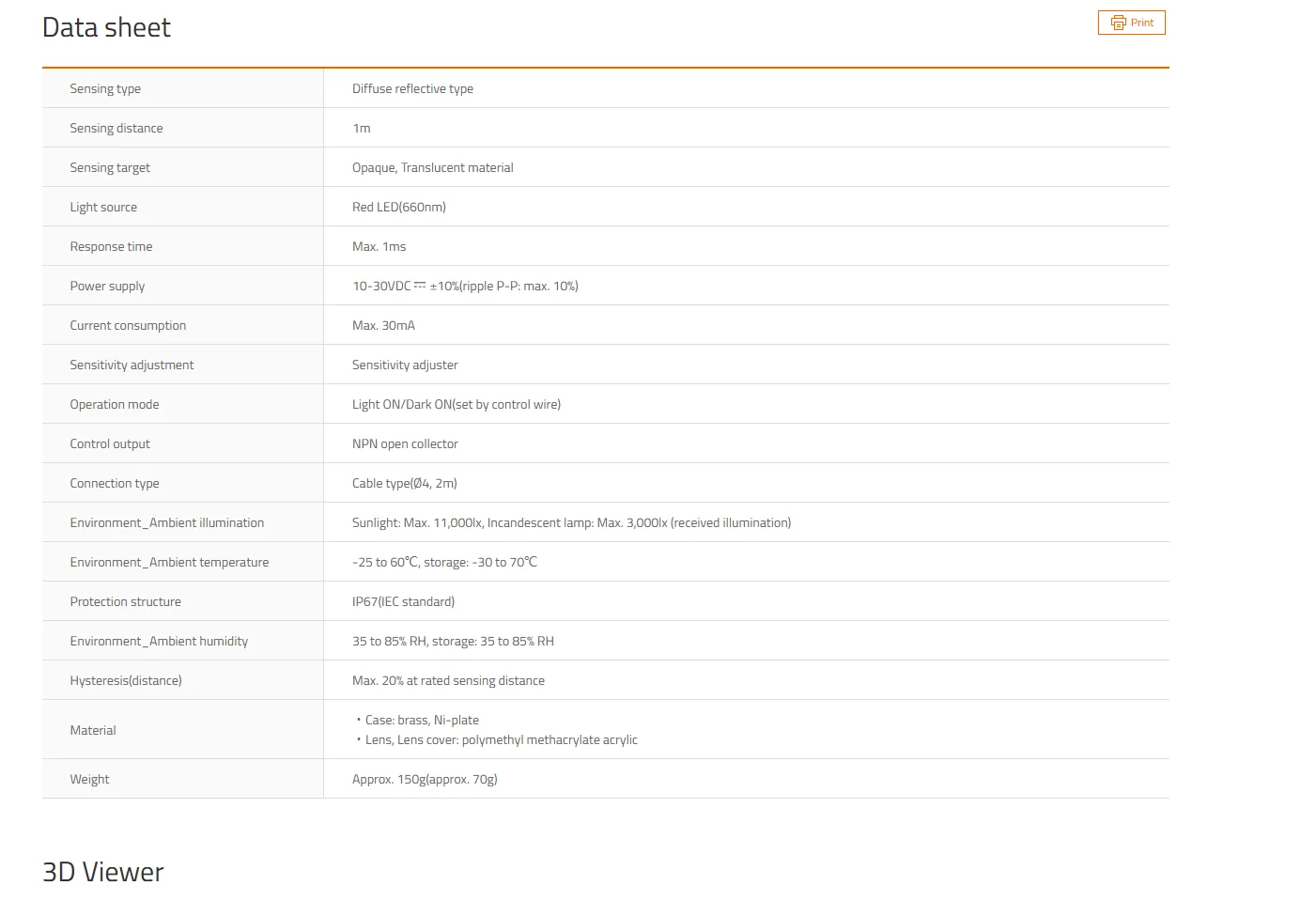This screenshot has height=901, width=1316.
Task: Click 'Approx. 150g(approx. 70g)' weight value
Action: pyautogui.click(x=425, y=780)
